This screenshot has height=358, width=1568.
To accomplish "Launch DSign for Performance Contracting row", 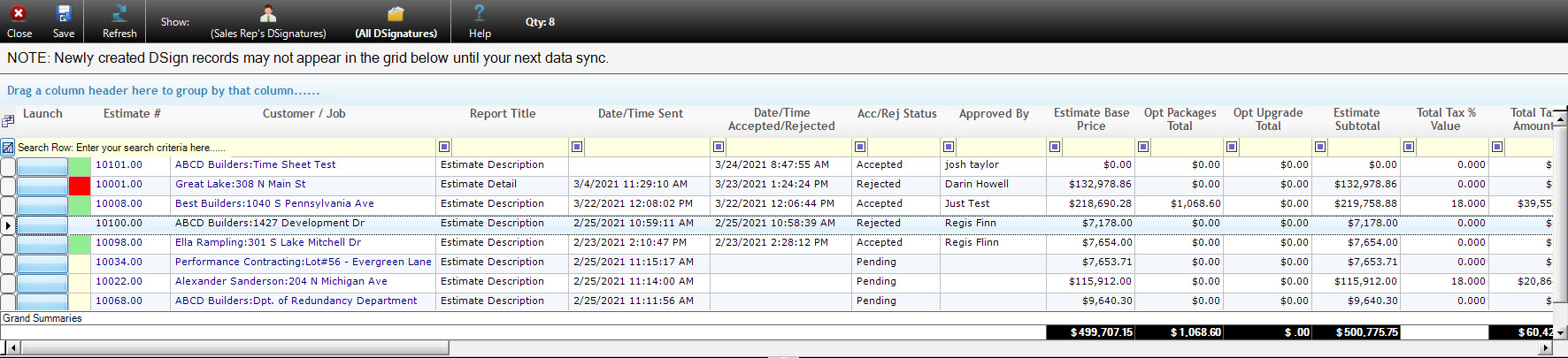I will tap(42, 263).
